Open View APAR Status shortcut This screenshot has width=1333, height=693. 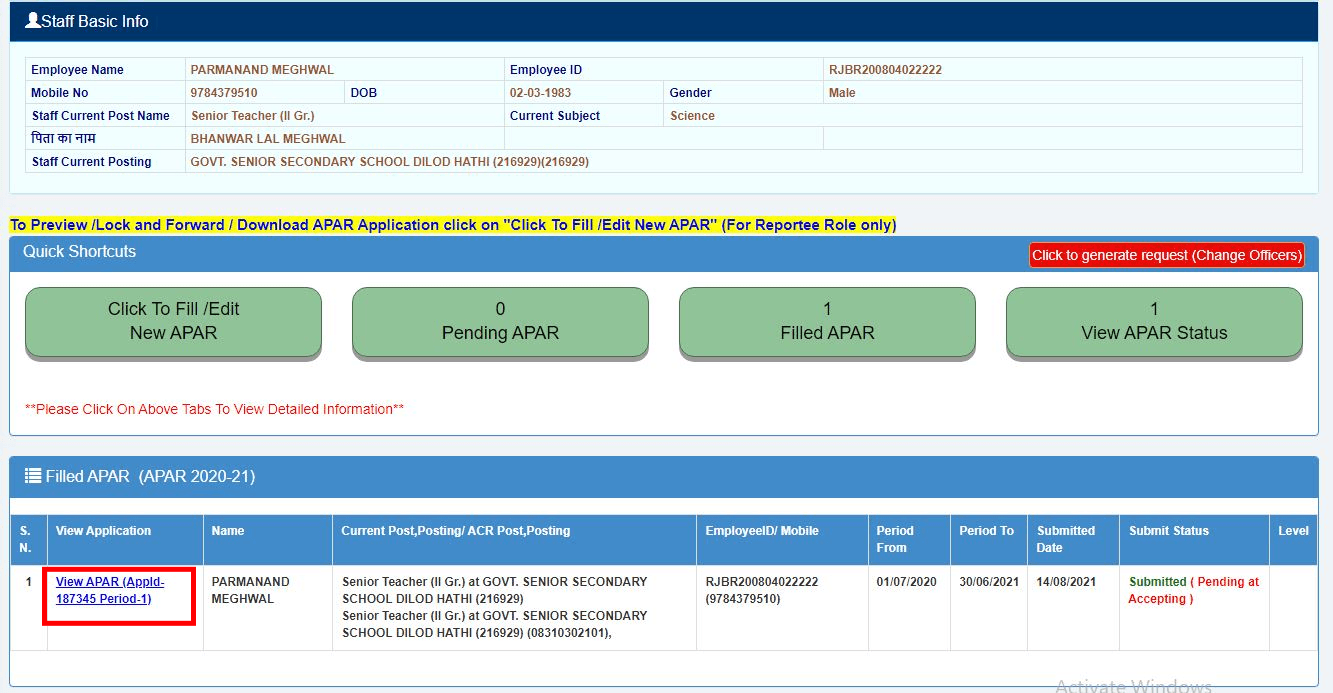(1153, 322)
